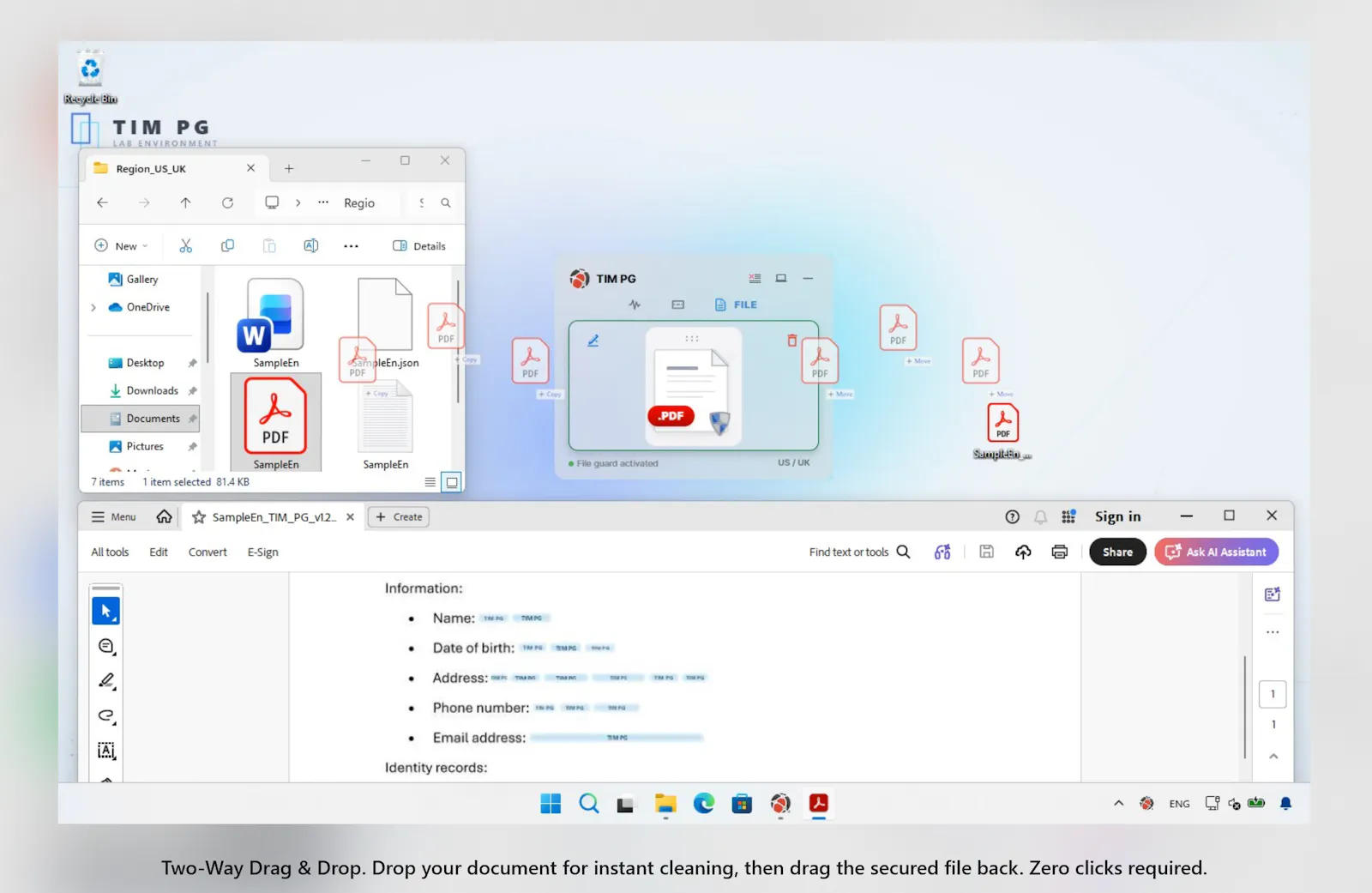Click the Create button in Acrobat

(399, 517)
